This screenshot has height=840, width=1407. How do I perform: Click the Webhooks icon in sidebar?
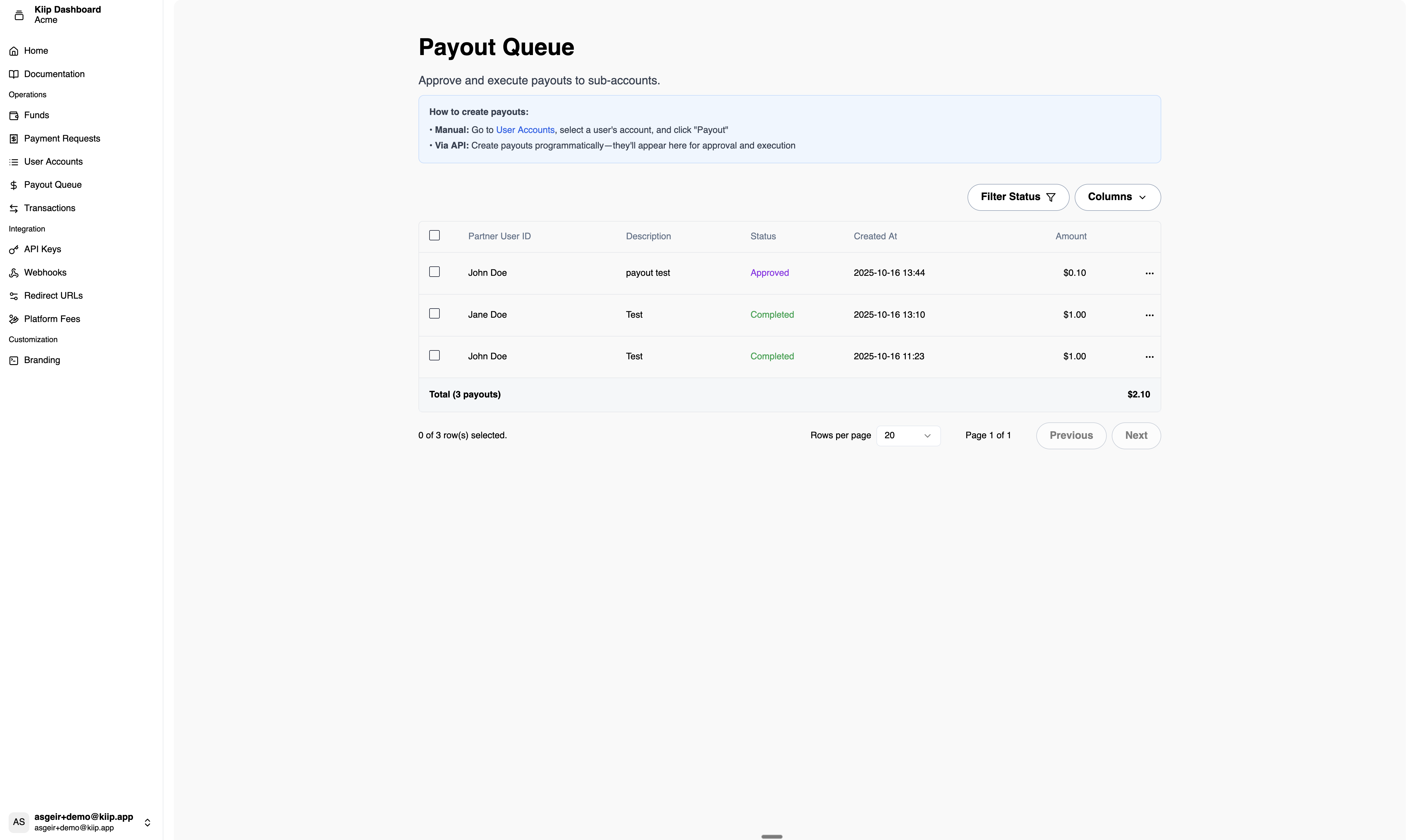pyautogui.click(x=14, y=273)
